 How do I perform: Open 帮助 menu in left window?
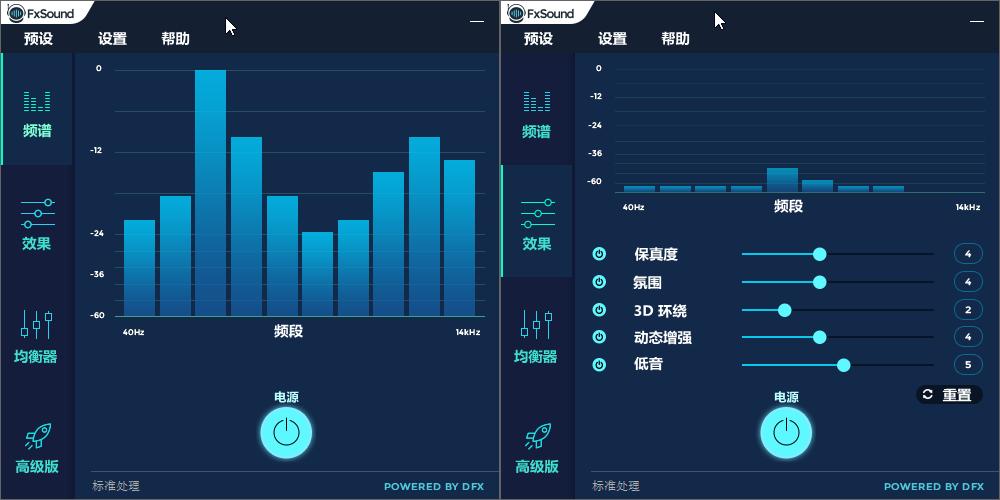click(175, 39)
